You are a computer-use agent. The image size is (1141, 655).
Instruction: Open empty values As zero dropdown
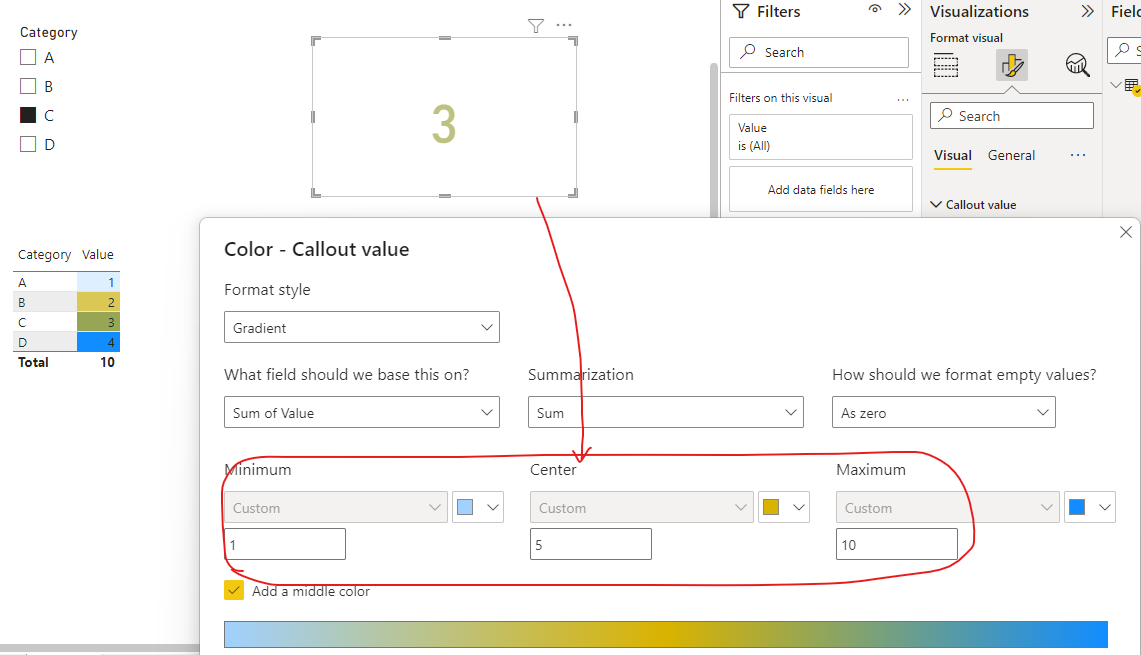tap(943, 412)
